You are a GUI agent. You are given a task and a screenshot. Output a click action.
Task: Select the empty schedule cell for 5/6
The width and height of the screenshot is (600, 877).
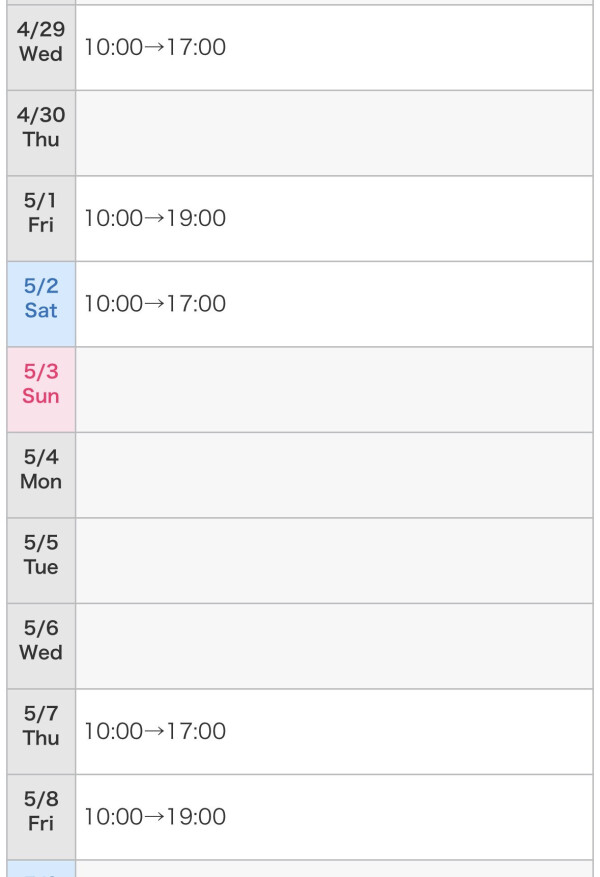point(334,646)
